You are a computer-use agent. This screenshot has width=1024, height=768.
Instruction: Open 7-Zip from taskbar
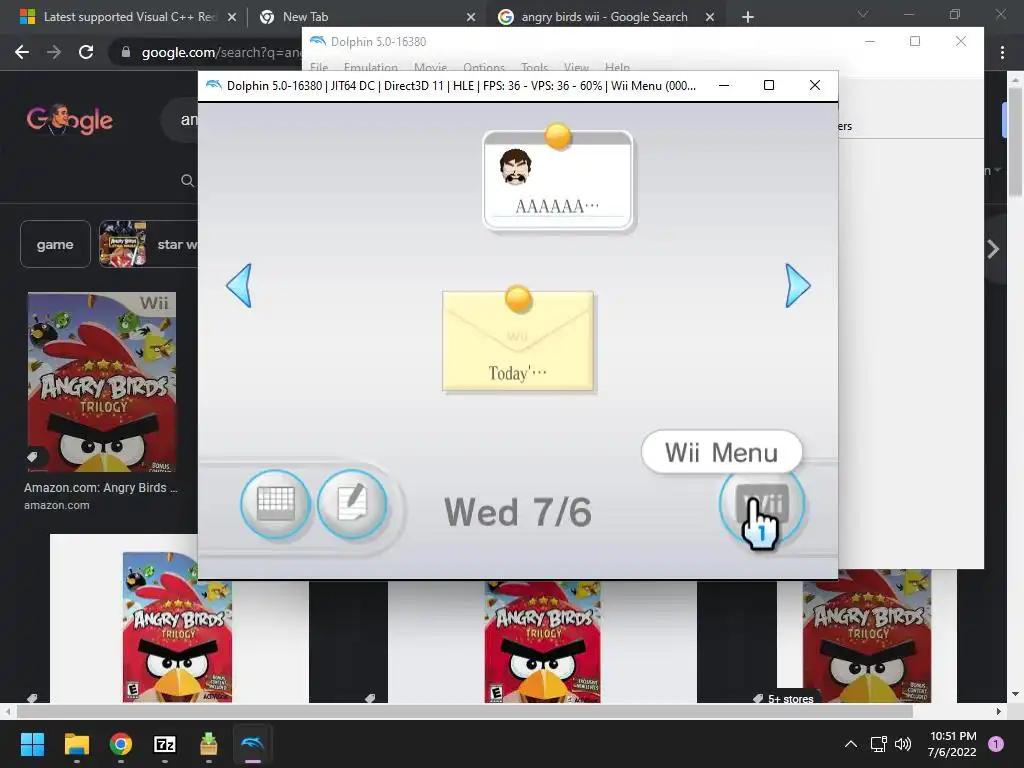pos(165,744)
